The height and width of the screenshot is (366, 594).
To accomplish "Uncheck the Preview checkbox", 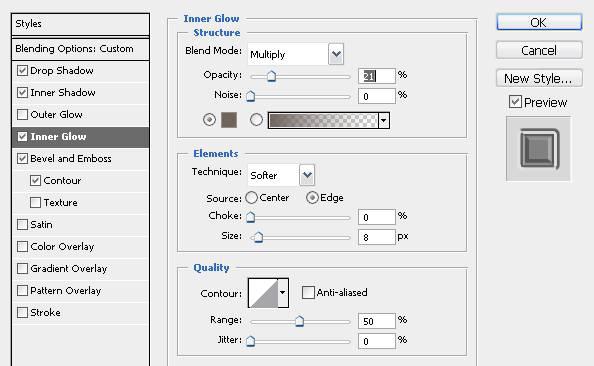I will (x=515, y=102).
